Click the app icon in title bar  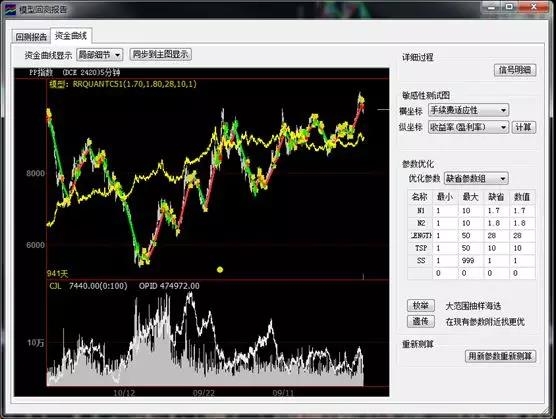click(11, 9)
